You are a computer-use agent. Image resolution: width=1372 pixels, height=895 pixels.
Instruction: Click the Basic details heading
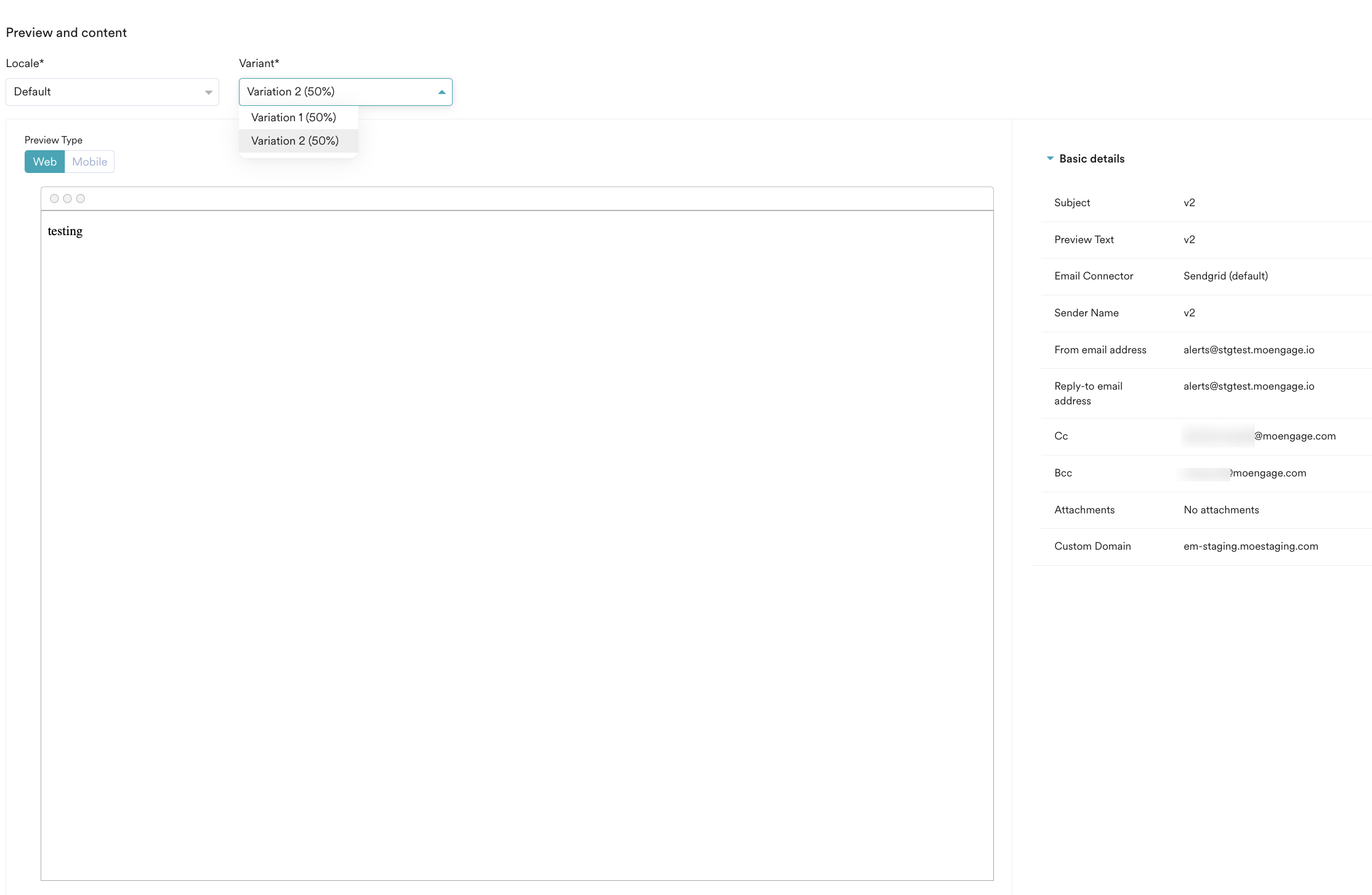[x=1091, y=159]
